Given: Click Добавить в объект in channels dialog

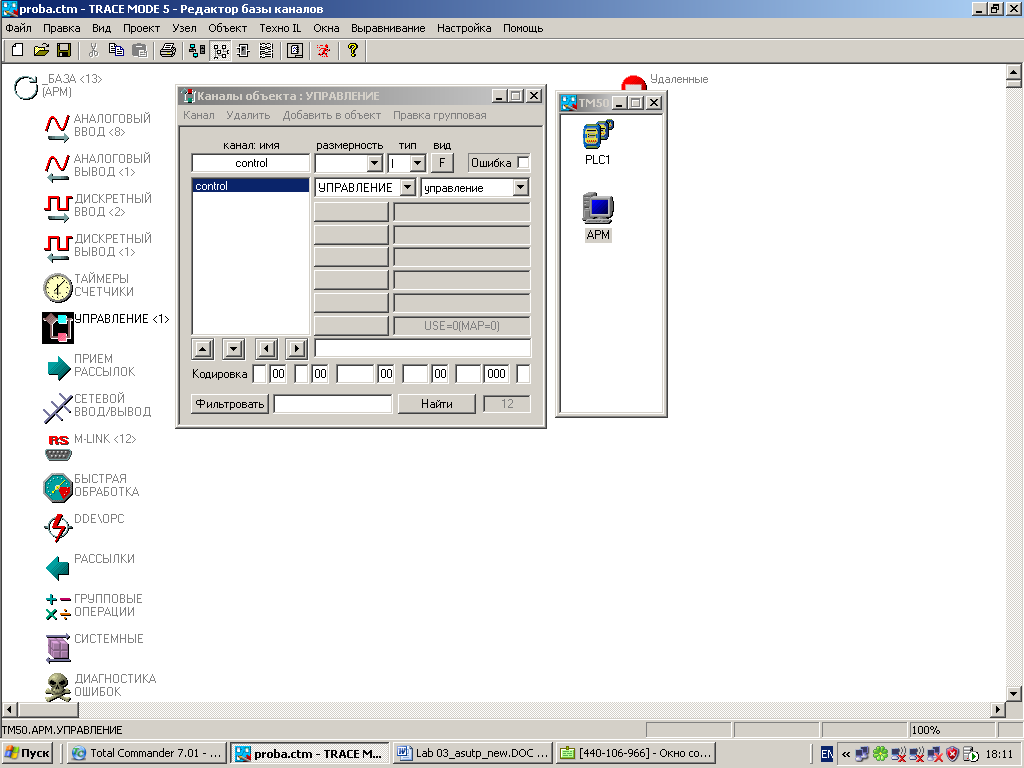Looking at the screenshot, I should point(332,115).
